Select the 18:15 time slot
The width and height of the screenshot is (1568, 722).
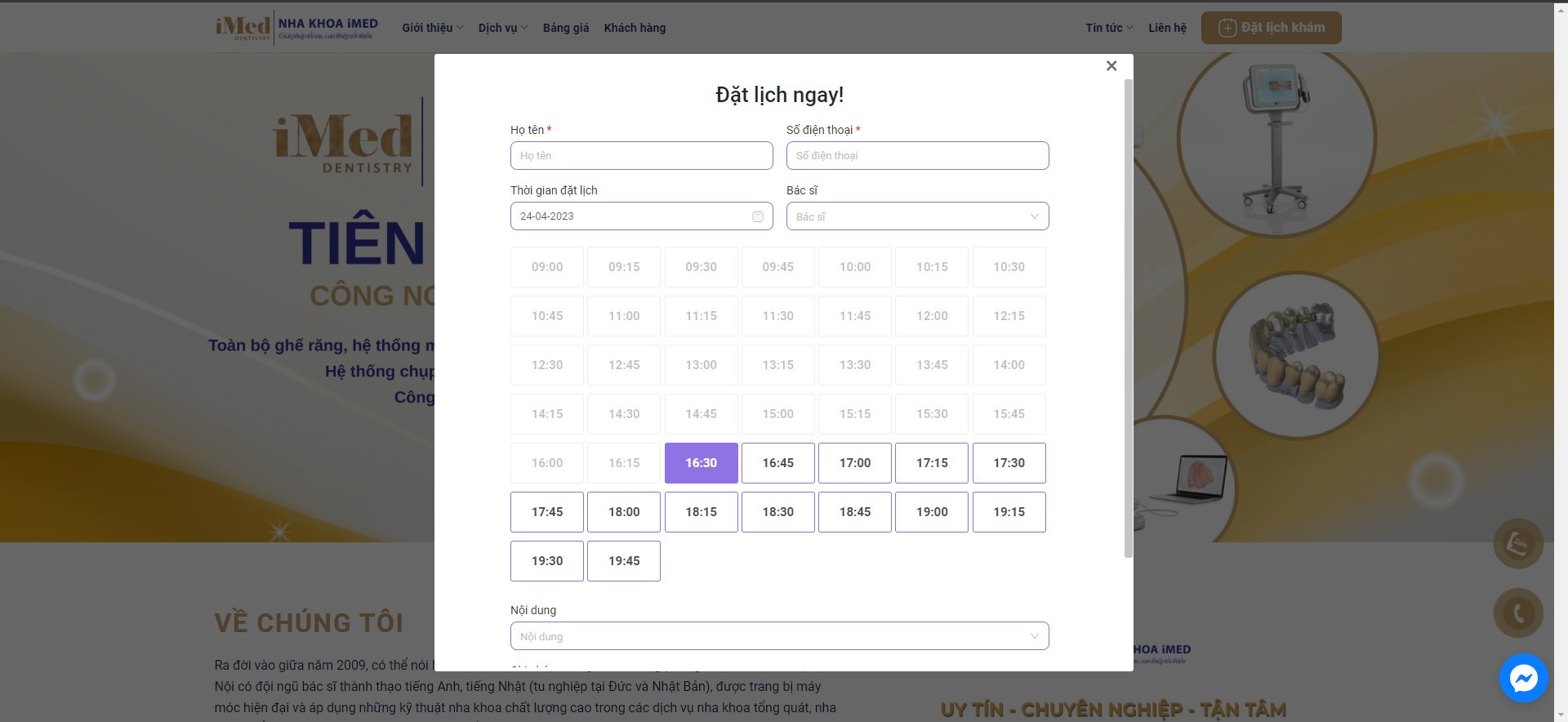click(x=701, y=512)
